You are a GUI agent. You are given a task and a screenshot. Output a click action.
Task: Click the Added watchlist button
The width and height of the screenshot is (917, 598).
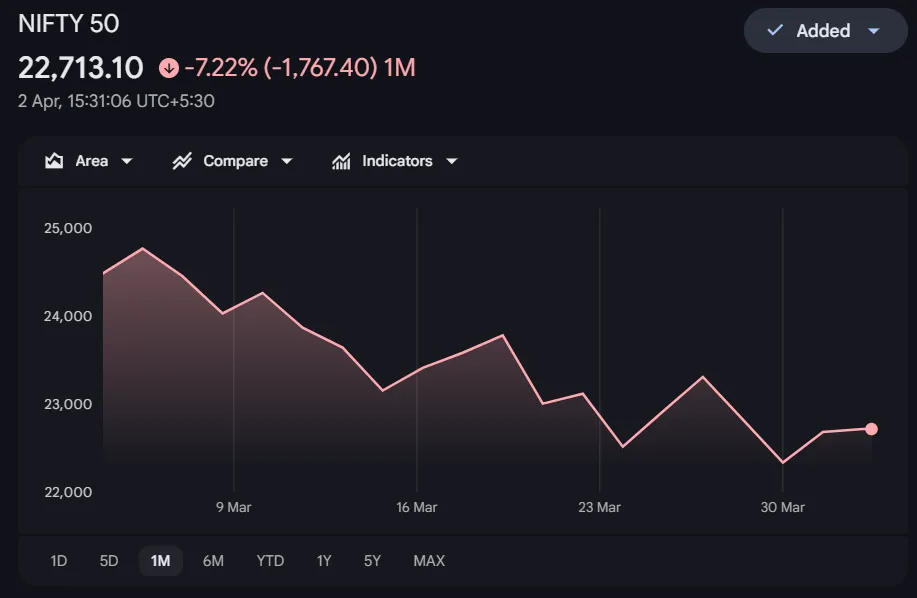[x=822, y=31]
